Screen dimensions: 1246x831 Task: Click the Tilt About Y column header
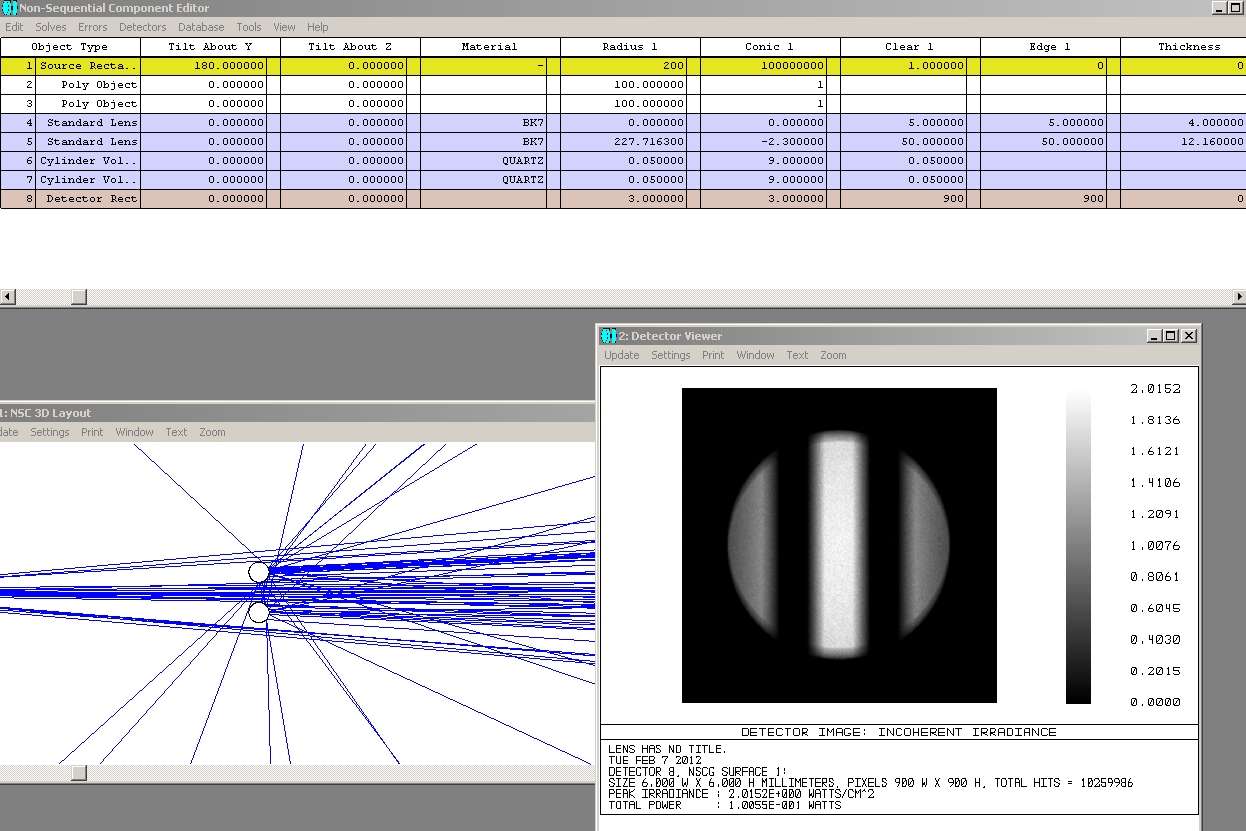(210, 47)
